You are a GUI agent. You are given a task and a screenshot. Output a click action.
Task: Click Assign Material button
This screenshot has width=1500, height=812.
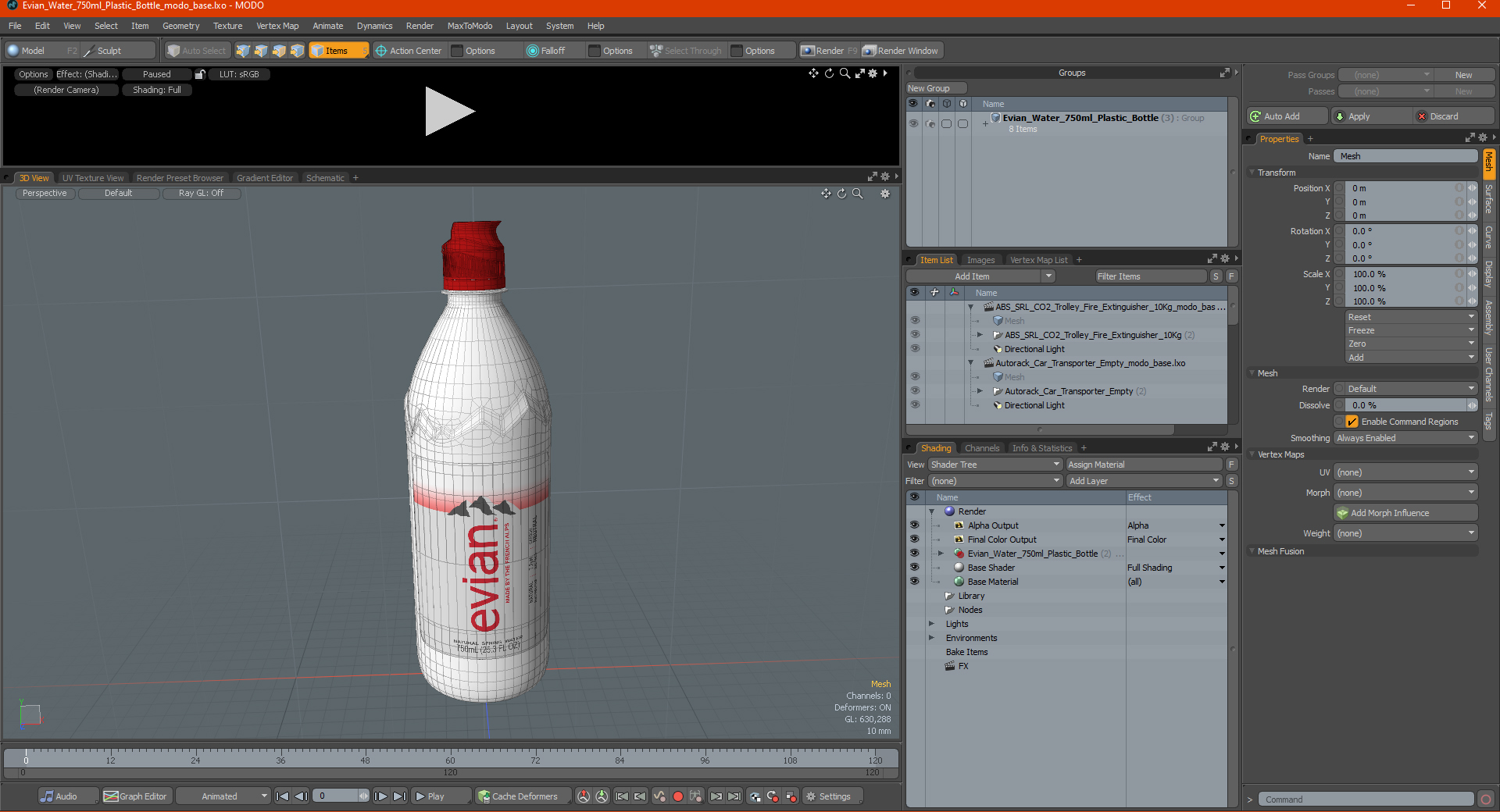tap(1144, 465)
